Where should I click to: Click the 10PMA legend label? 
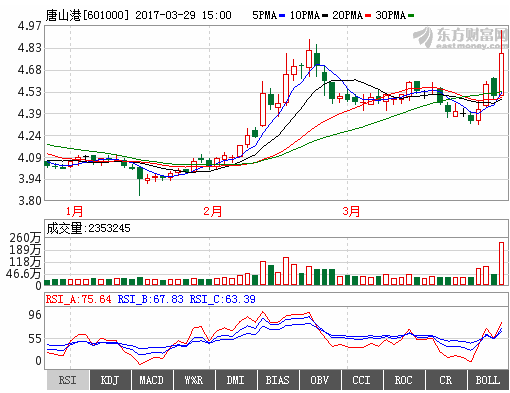pyautogui.click(x=305, y=15)
